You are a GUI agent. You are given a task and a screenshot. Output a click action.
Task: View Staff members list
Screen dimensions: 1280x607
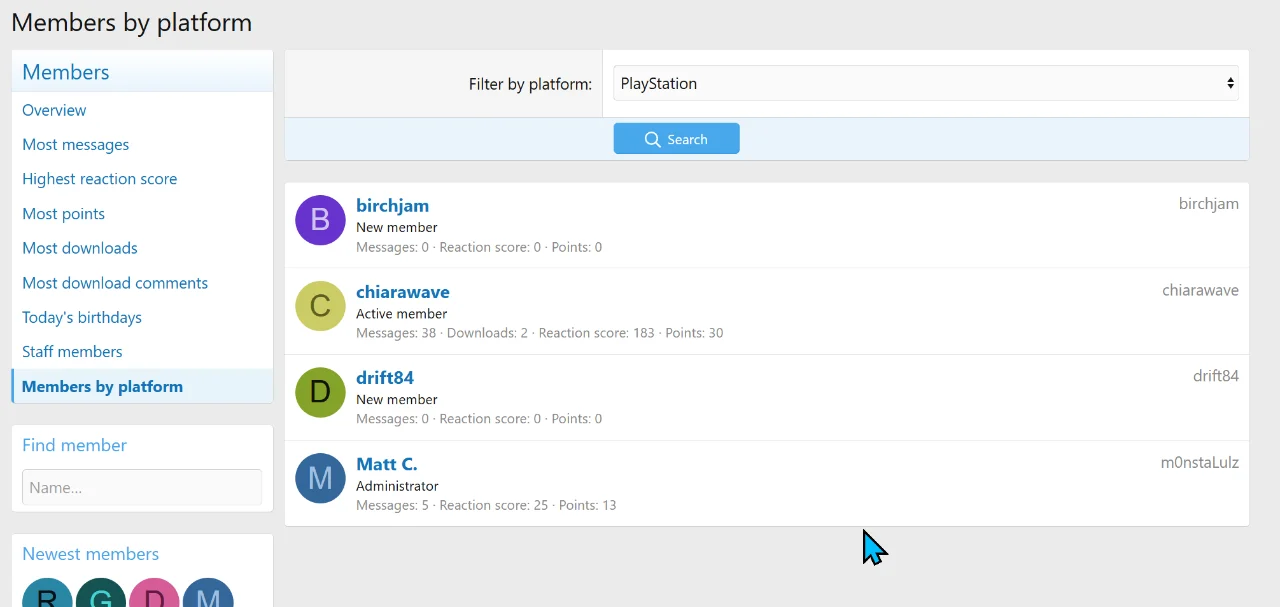(72, 352)
